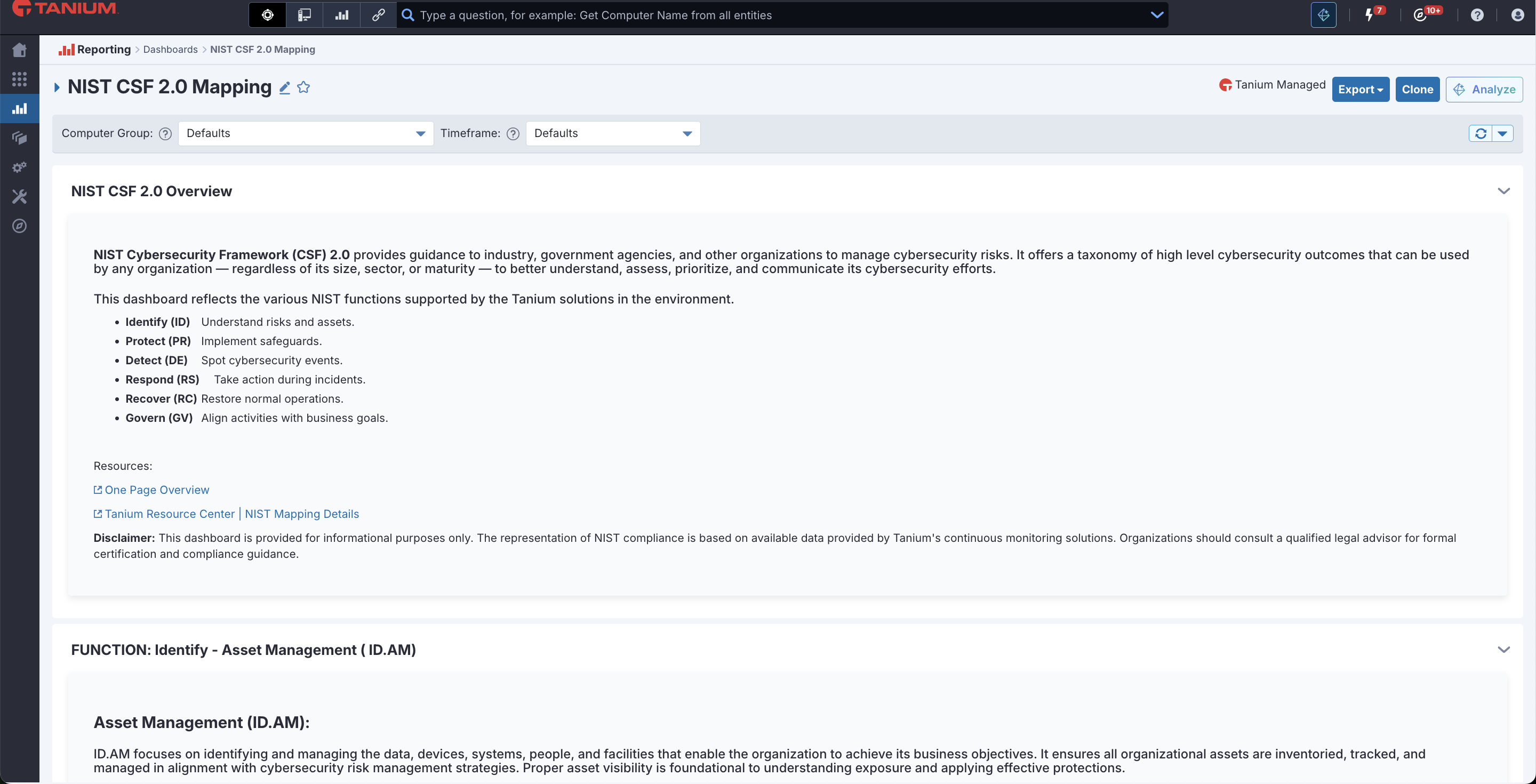Collapse the Identify - Asset Management section
This screenshot has height=784, width=1536.
[1503, 650]
